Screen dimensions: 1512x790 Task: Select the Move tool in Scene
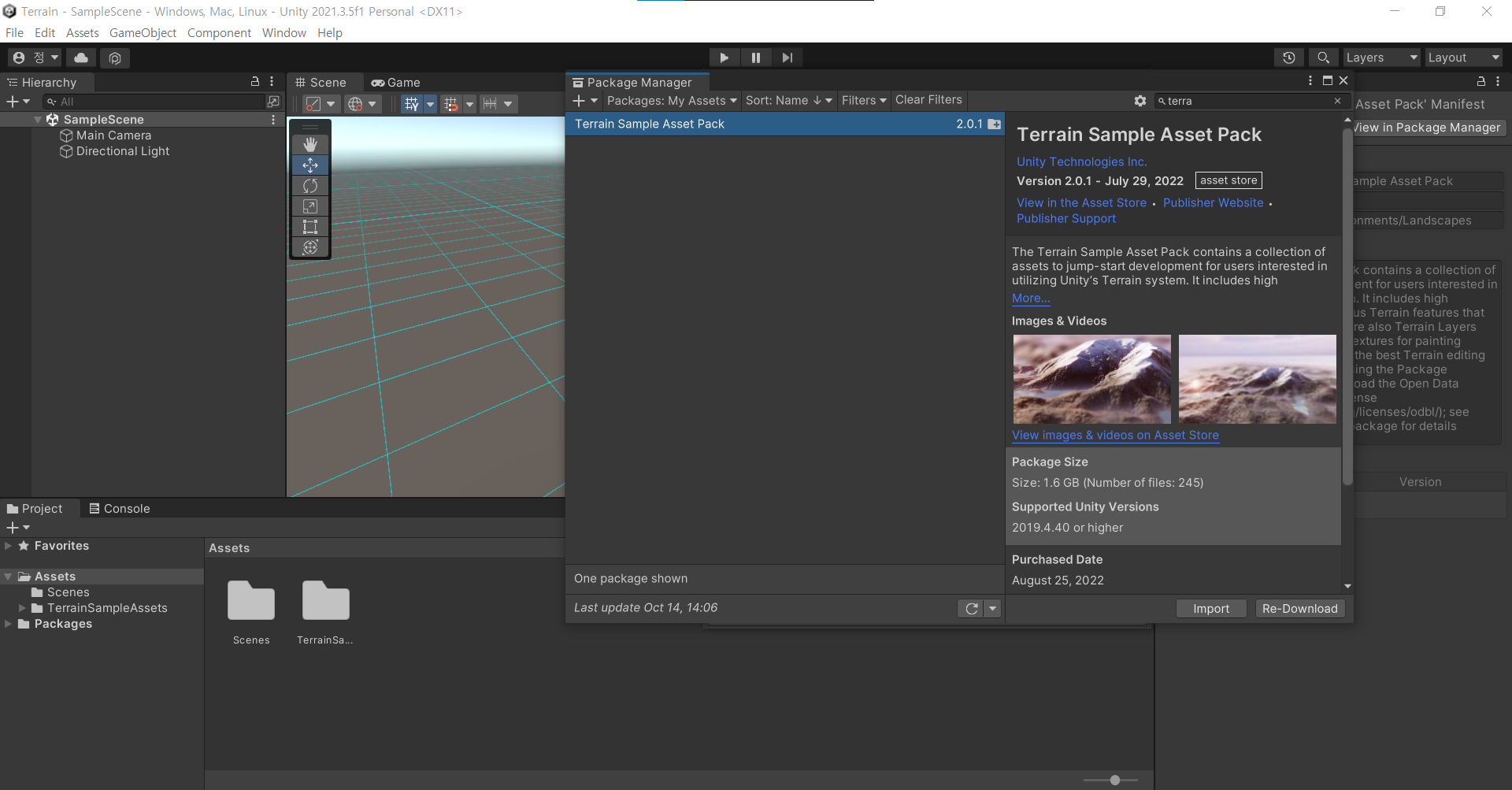pyautogui.click(x=310, y=165)
